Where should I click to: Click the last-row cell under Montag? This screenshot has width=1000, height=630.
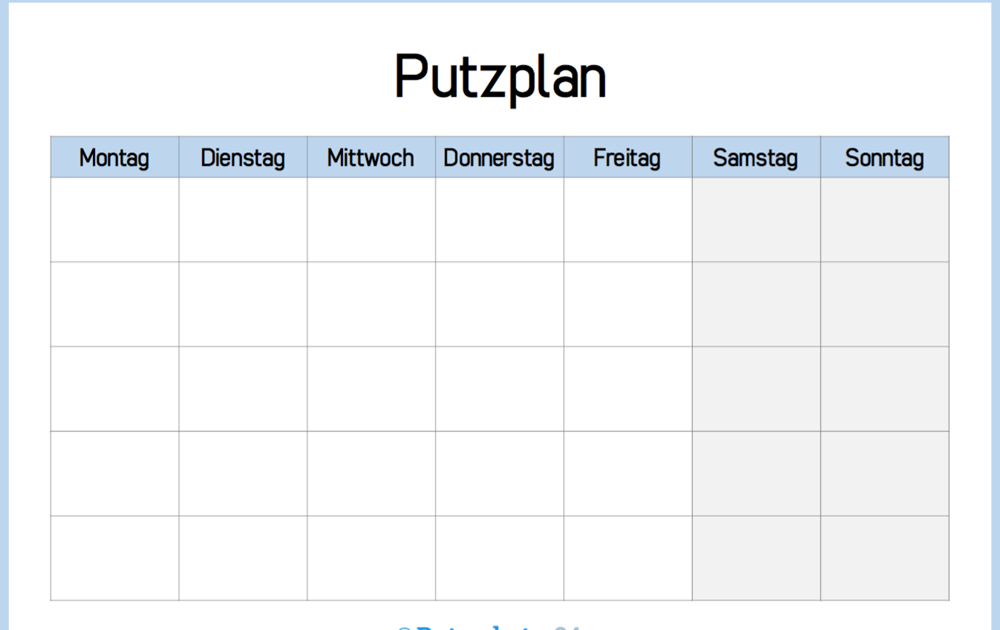tap(115, 558)
